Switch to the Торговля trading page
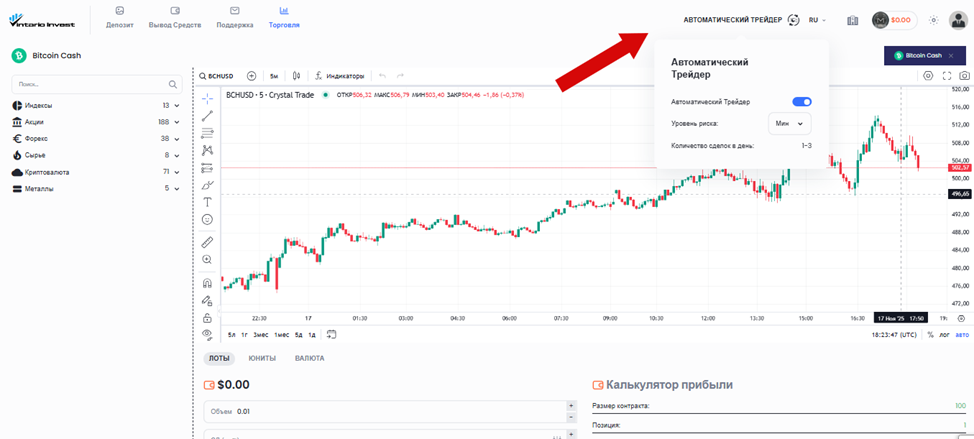Image resolution: width=974 pixels, height=439 pixels. [x=284, y=17]
